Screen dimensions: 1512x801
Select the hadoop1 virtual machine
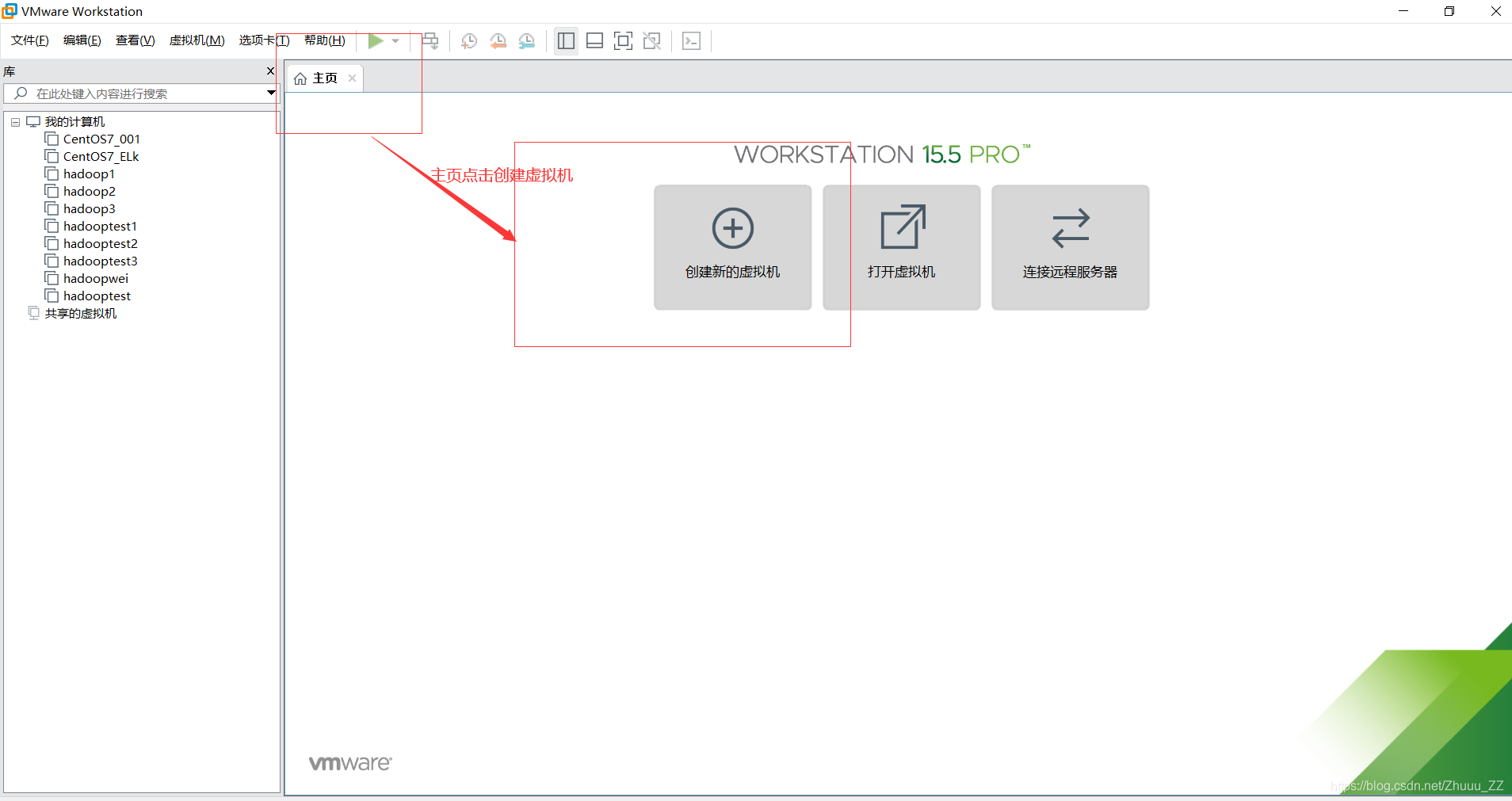89,174
